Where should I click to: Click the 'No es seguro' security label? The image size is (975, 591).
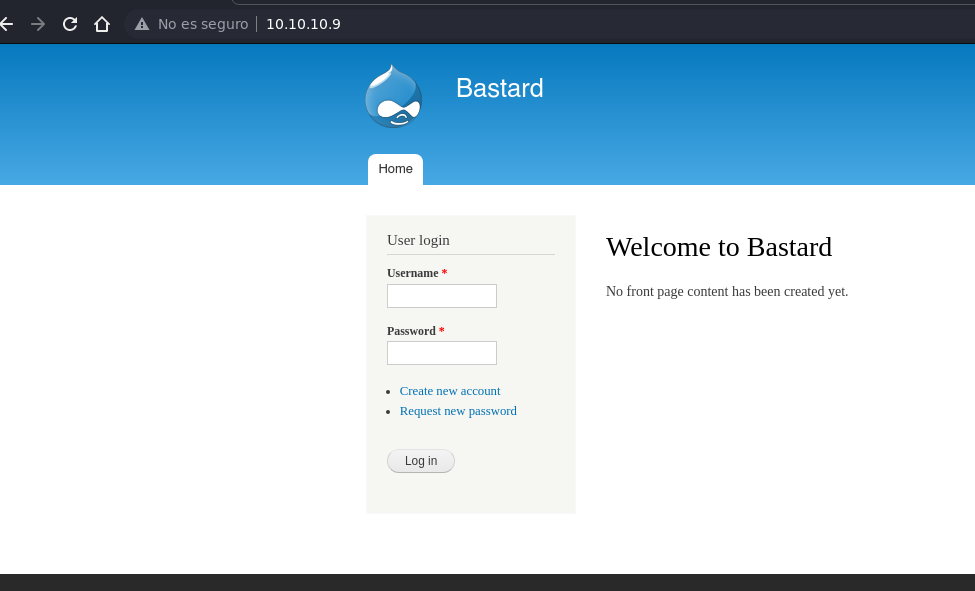(203, 24)
